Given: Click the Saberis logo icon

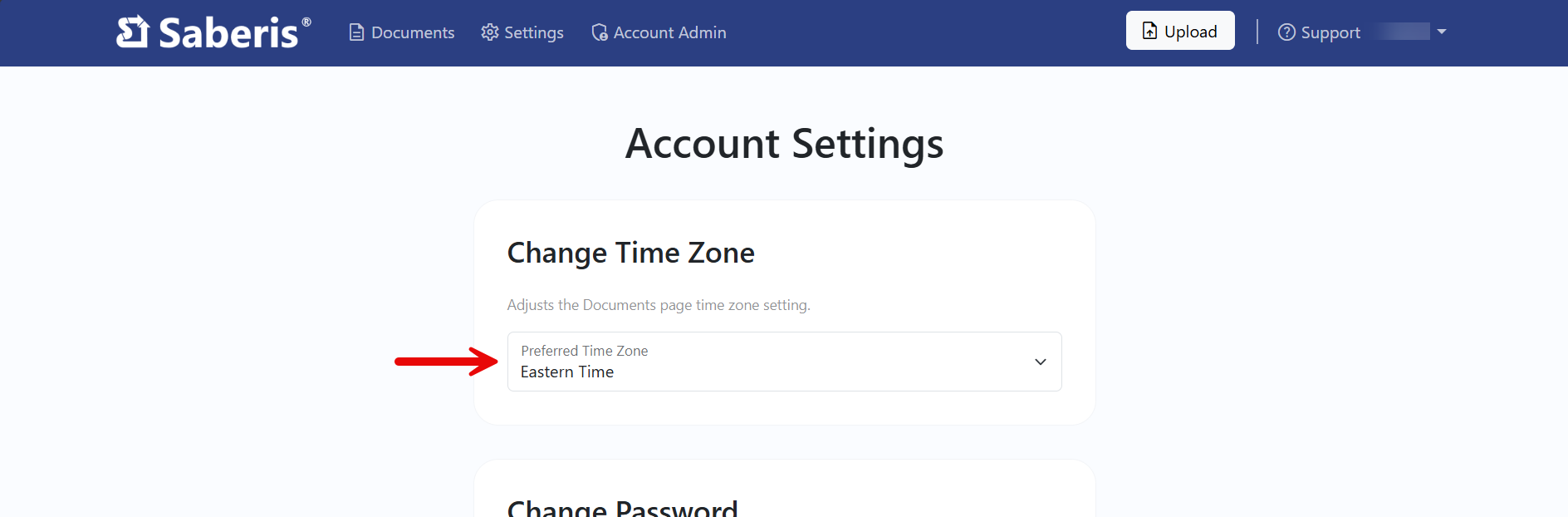Looking at the screenshot, I should (x=132, y=32).
